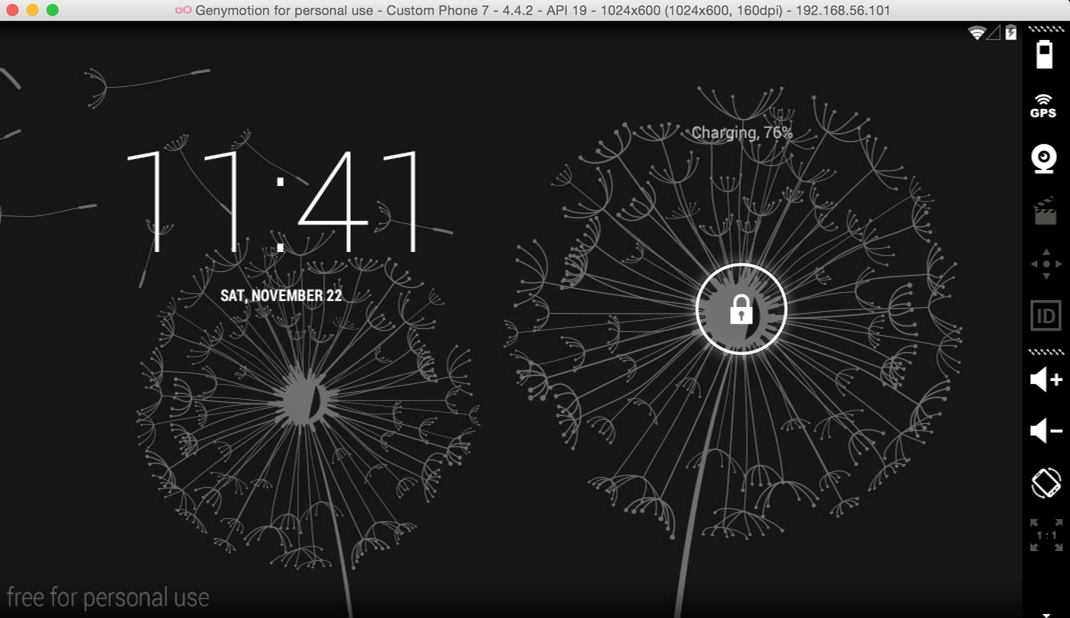The height and width of the screenshot is (618, 1070).
Task: Click the green macOS zoom window button
Action: (x=52, y=10)
